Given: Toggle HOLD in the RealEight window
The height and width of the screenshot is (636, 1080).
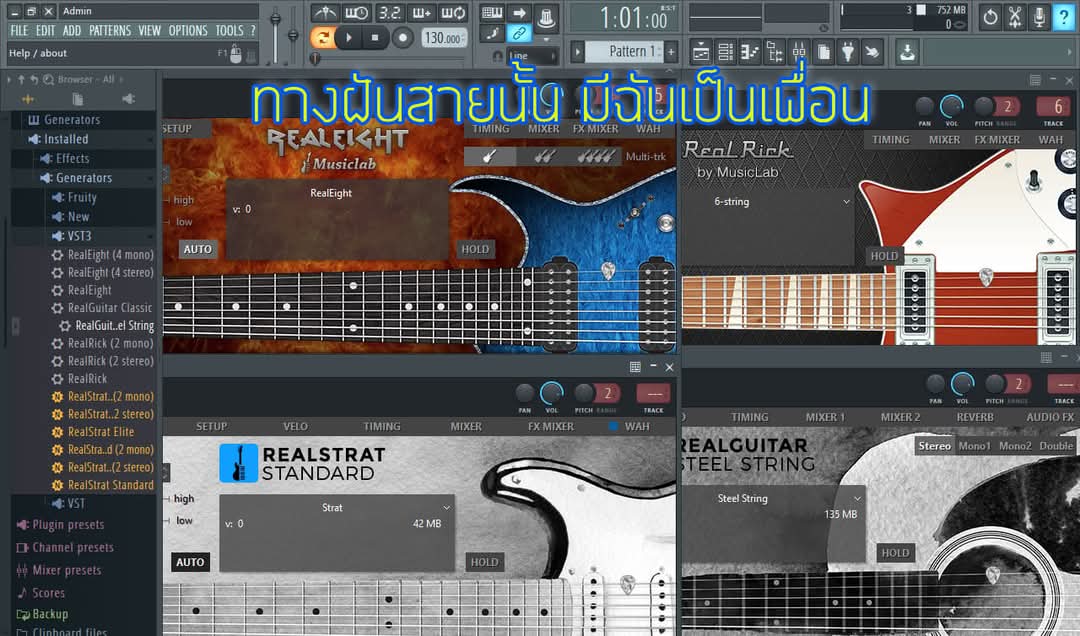Looking at the screenshot, I should click(x=475, y=249).
